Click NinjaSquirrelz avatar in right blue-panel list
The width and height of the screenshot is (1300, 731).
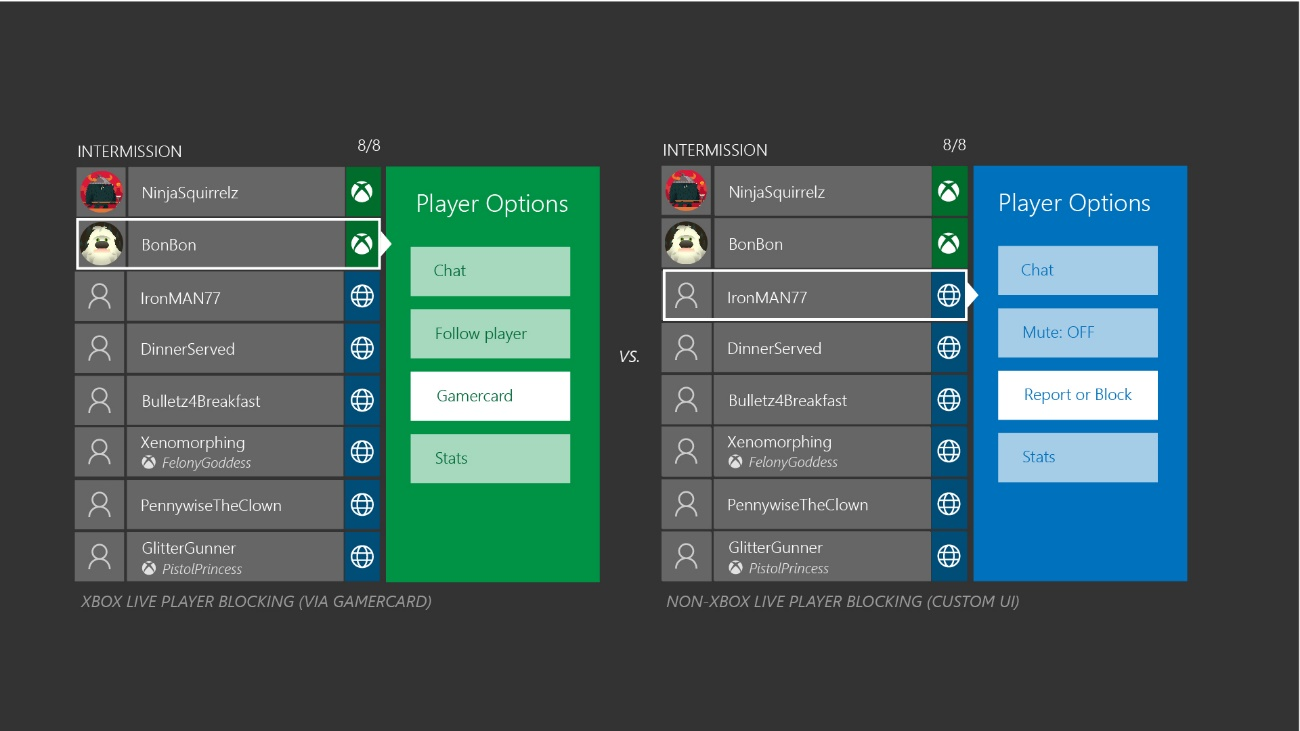tap(687, 191)
